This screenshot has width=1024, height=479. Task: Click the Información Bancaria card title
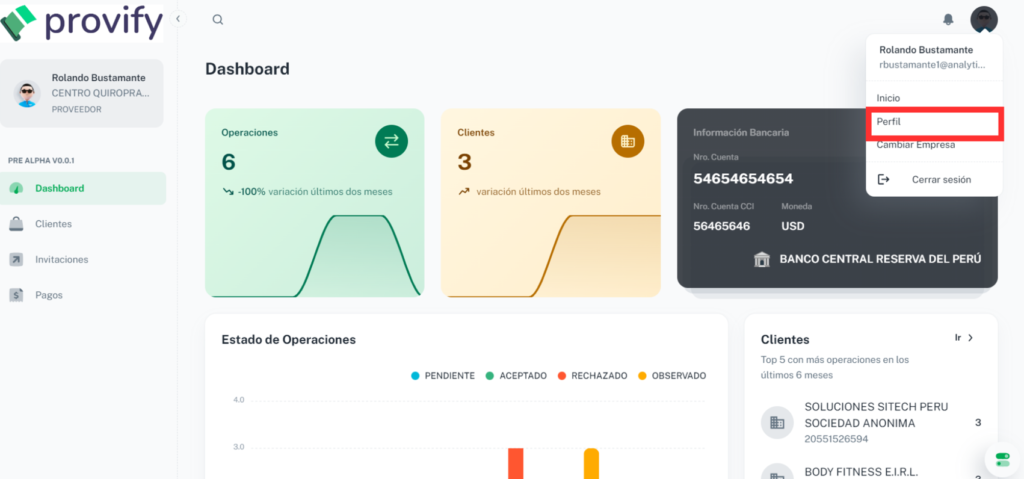click(x=741, y=133)
